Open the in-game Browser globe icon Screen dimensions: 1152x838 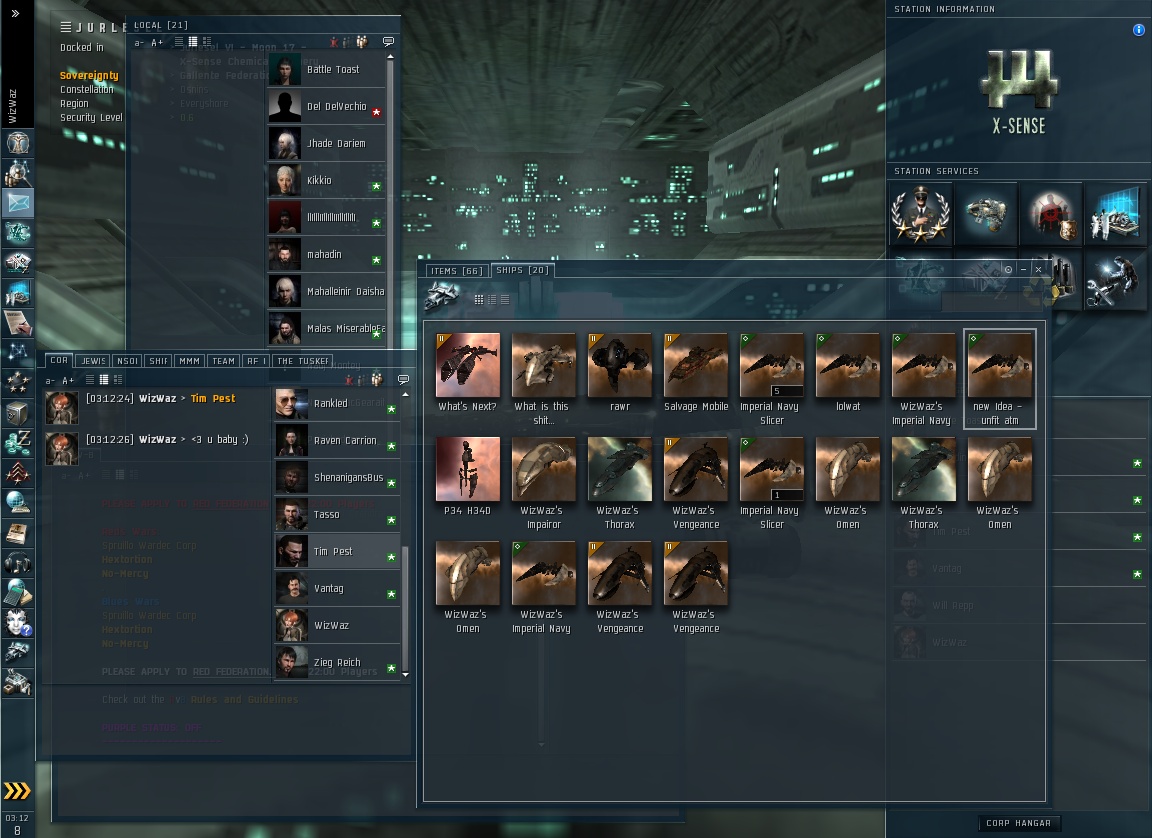(x=18, y=502)
